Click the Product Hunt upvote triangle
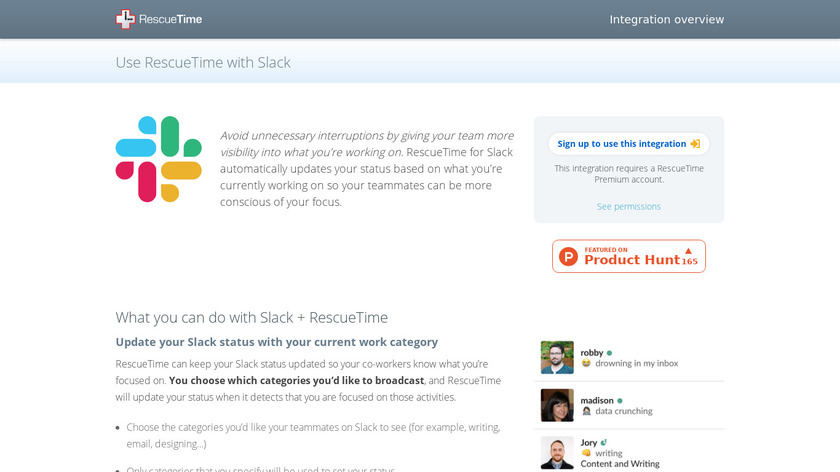The width and height of the screenshot is (840, 472). [x=688, y=250]
